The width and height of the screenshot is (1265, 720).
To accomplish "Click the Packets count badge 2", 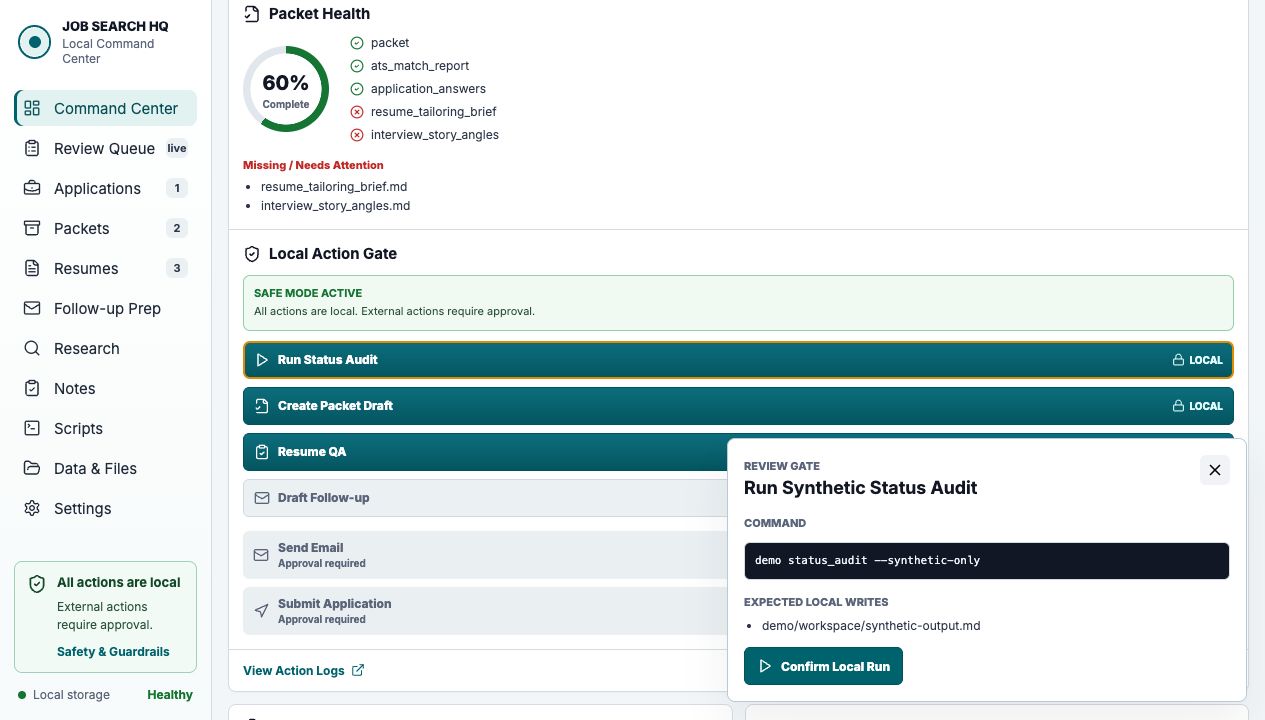I will point(177,228).
